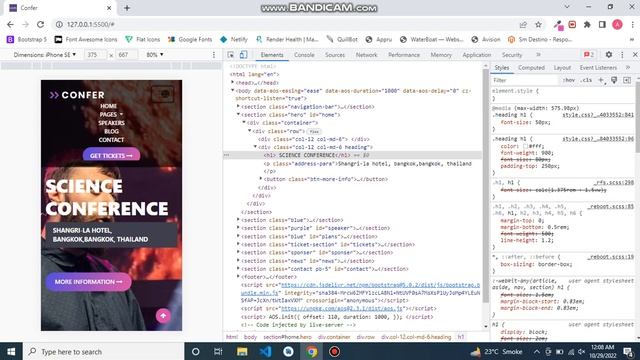Screen dimensions: 640x360
Task: Collapse the hero section node
Action: (238, 115)
